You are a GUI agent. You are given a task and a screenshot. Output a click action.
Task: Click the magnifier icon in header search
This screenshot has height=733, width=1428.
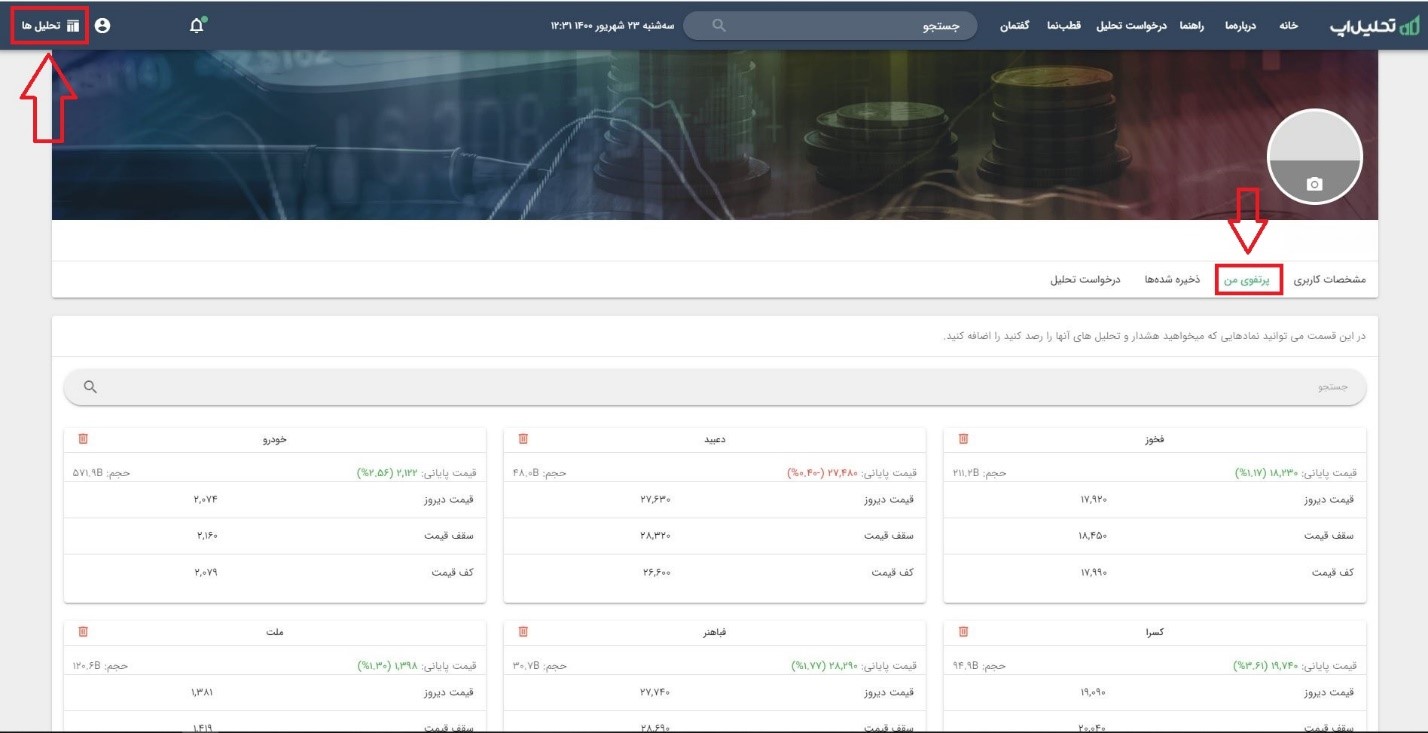click(718, 26)
